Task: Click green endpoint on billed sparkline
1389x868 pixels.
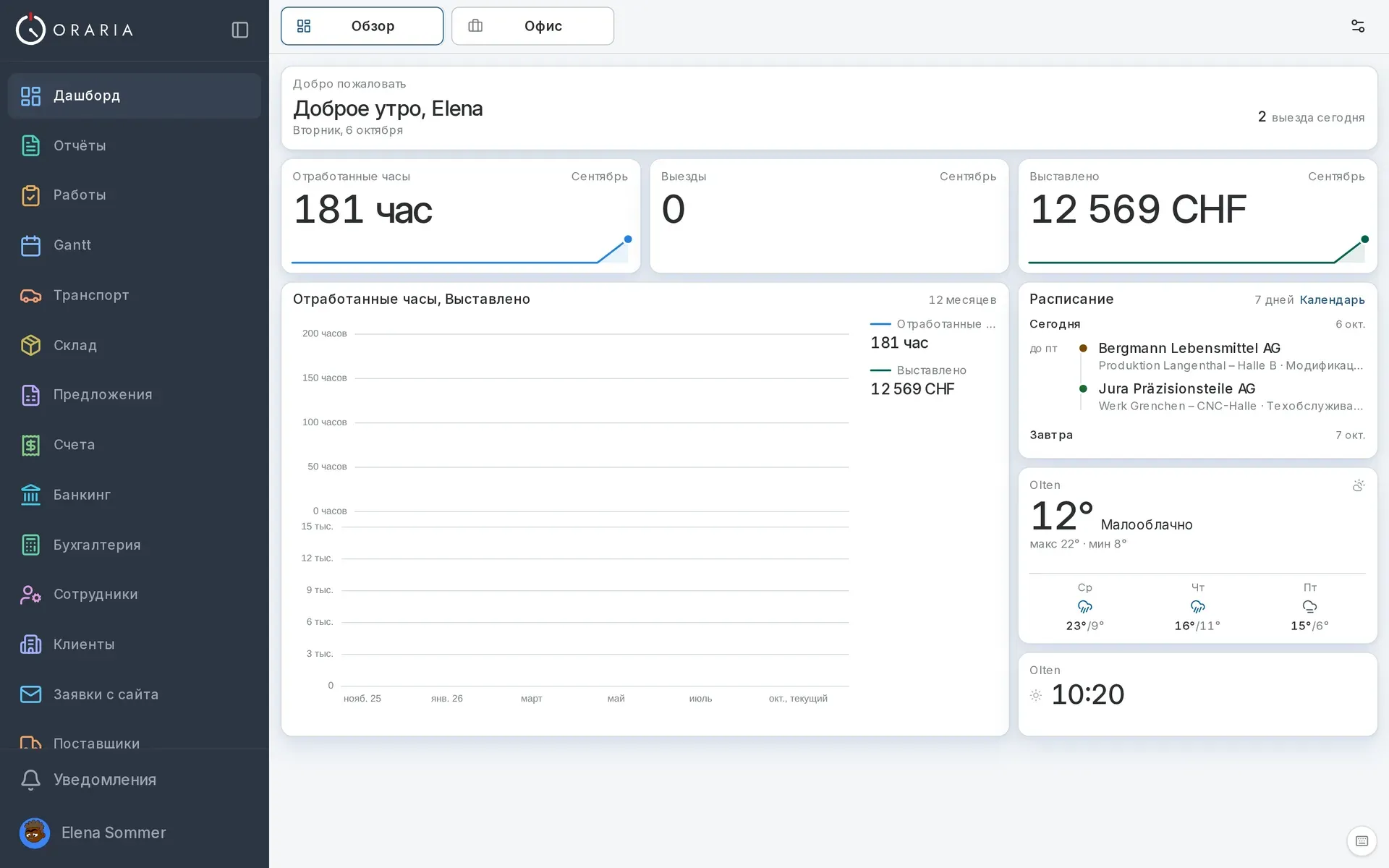Action: (1365, 239)
